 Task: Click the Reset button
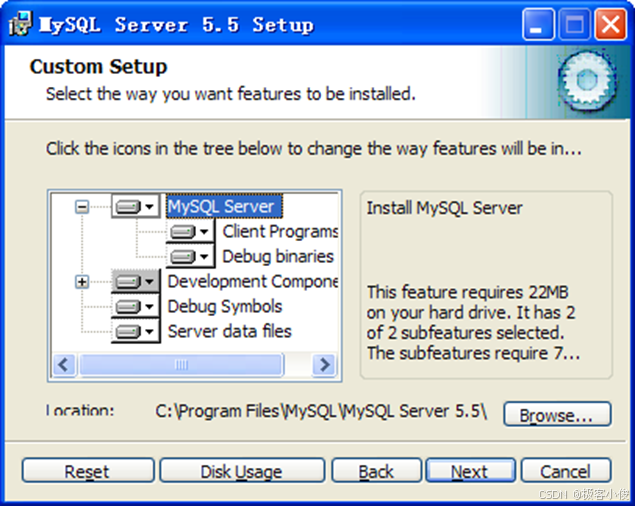pyautogui.click(x=88, y=470)
